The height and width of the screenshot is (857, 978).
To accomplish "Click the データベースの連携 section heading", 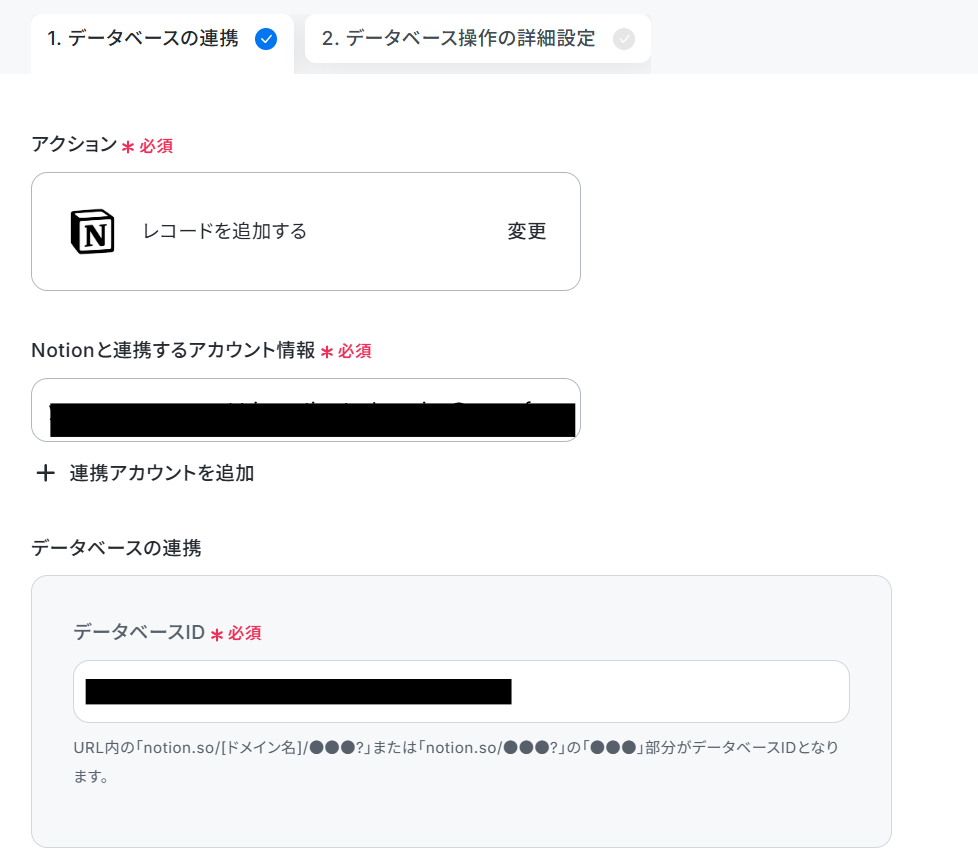I will pyautogui.click(x=116, y=548).
